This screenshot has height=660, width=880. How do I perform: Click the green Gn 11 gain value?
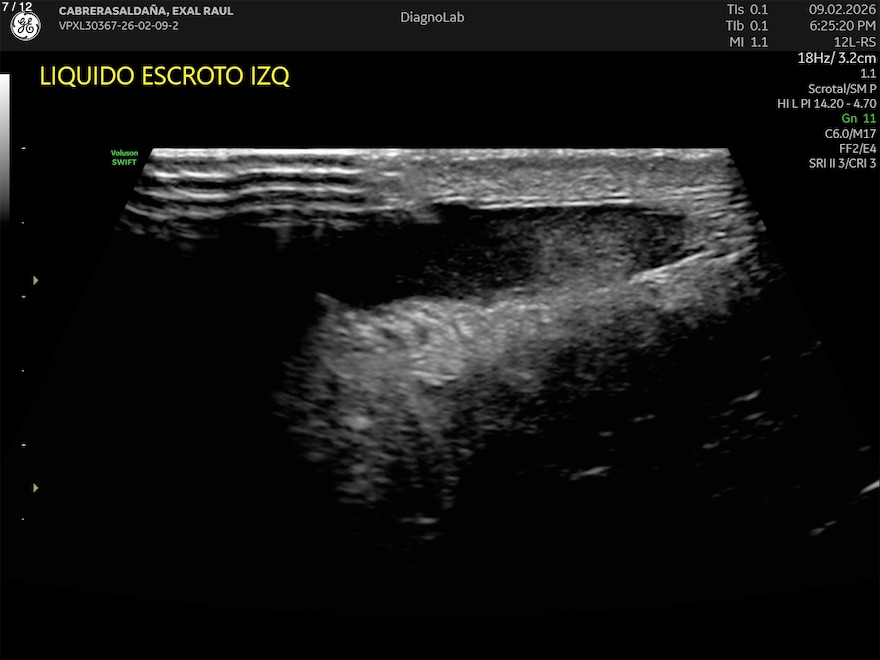(x=858, y=118)
